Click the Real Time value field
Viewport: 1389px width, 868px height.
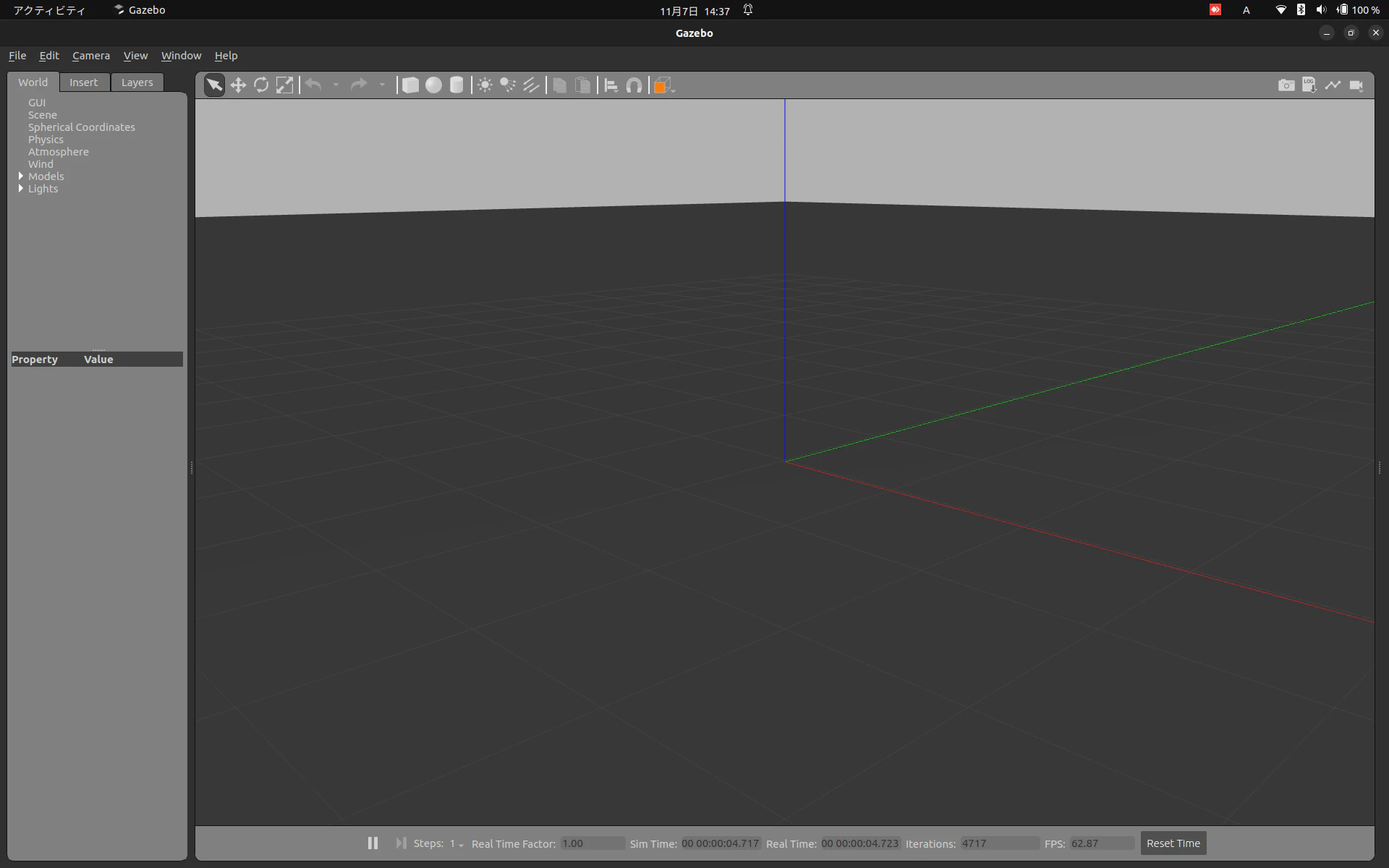pyautogui.click(x=860, y=843)
